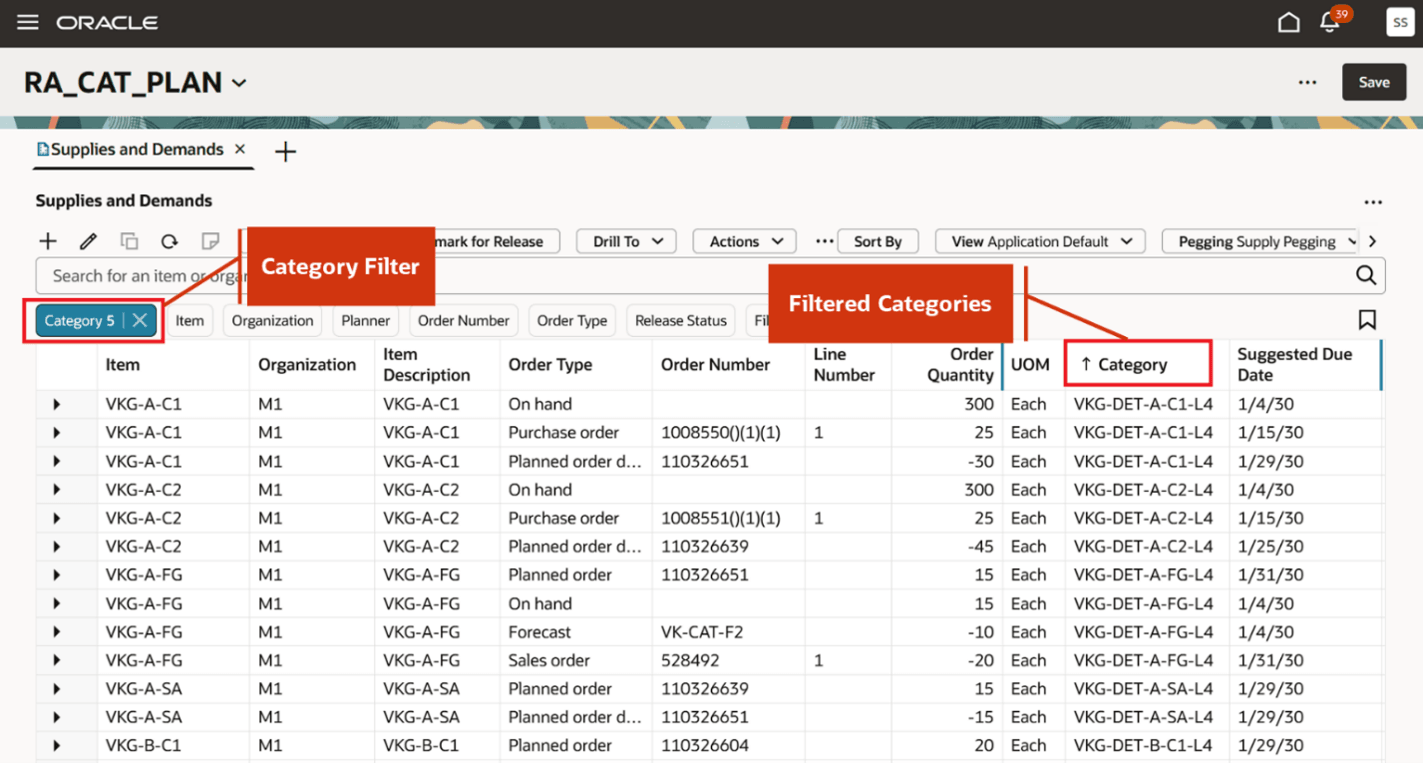
Task: Open the Order Number filter chip
Action: coord(463,320)
